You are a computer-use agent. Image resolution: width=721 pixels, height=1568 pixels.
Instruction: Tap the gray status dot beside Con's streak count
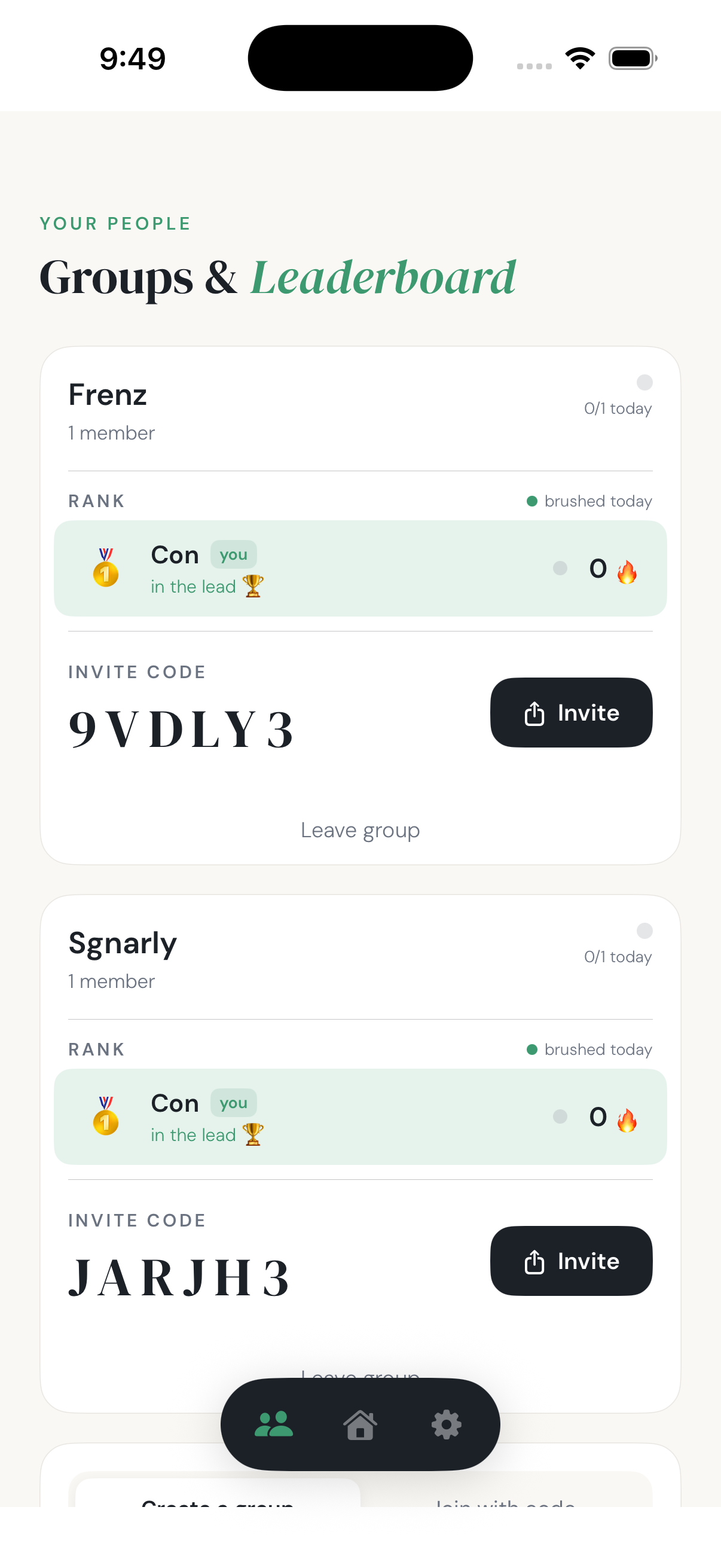click(560, 568)
